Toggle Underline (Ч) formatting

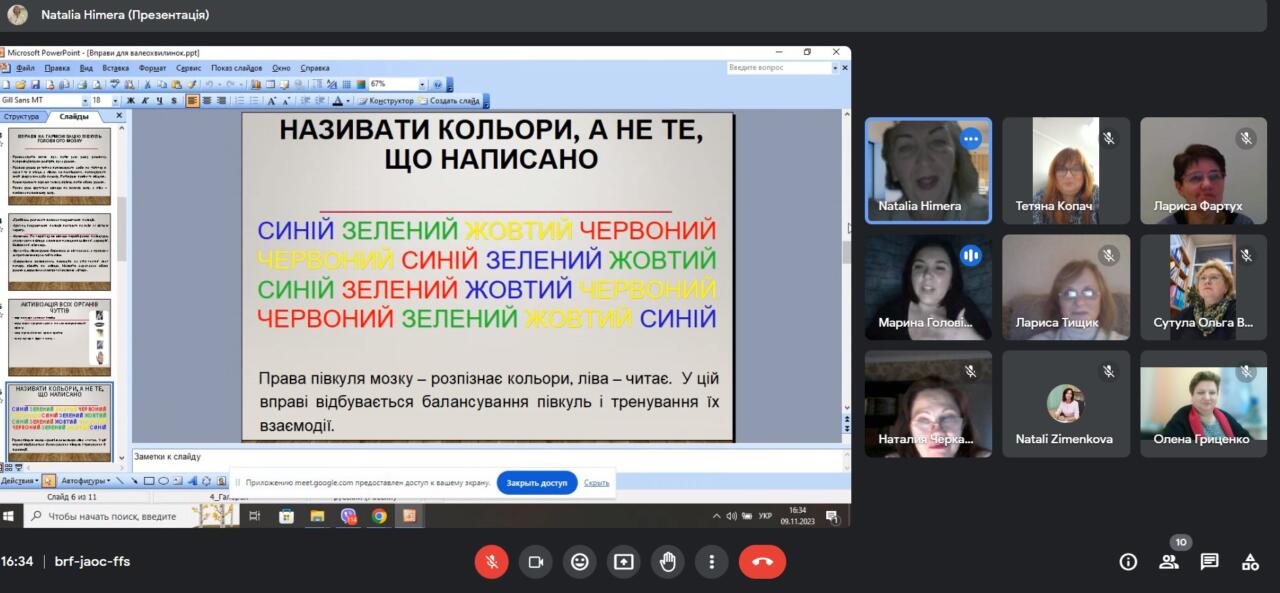click(160, 101)
